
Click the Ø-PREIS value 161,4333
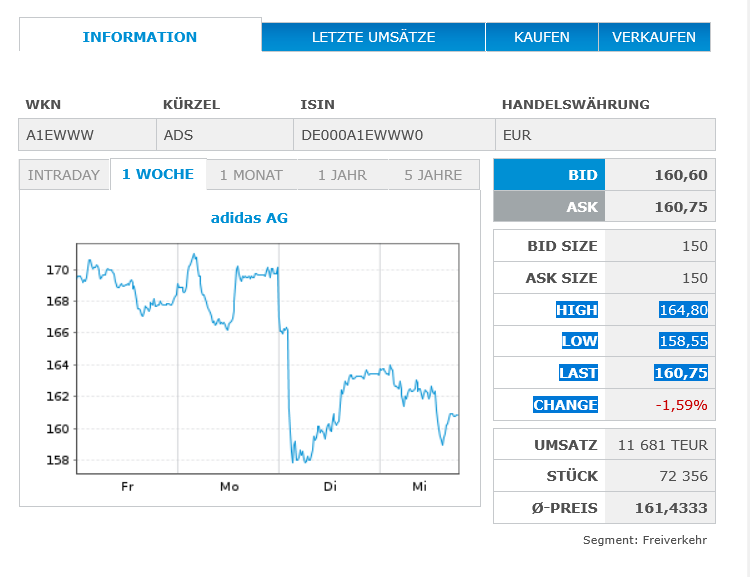tap(671, 508)
